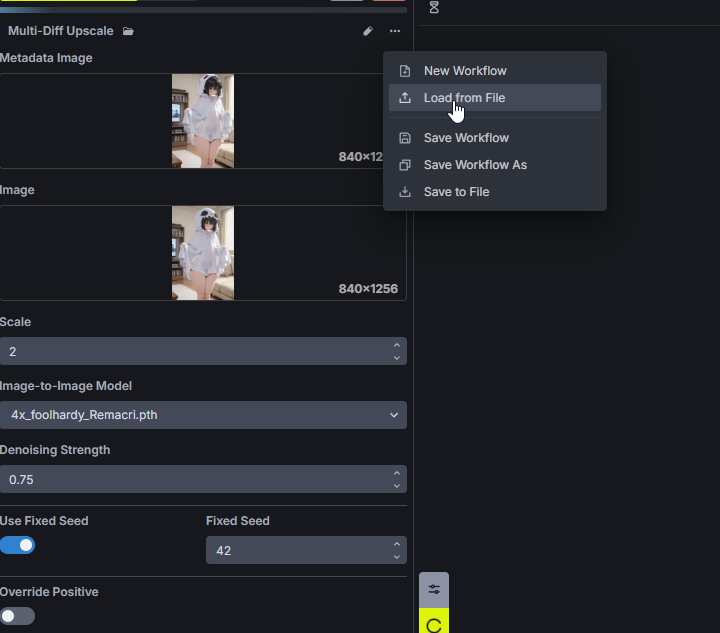Viewport: 720px width, 633px height.
Task: Click the Save Workflow As copy icon
Action: coord(405,165)
